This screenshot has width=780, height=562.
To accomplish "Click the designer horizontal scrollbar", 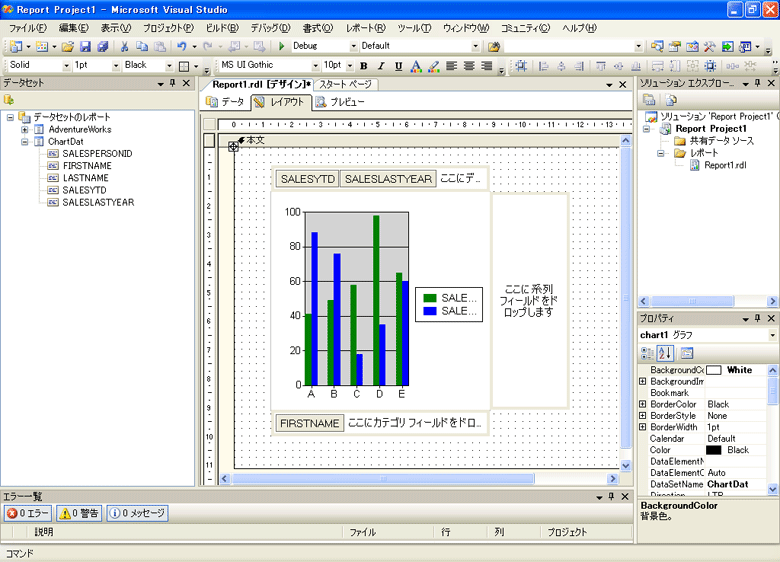I will click(383, 478).
